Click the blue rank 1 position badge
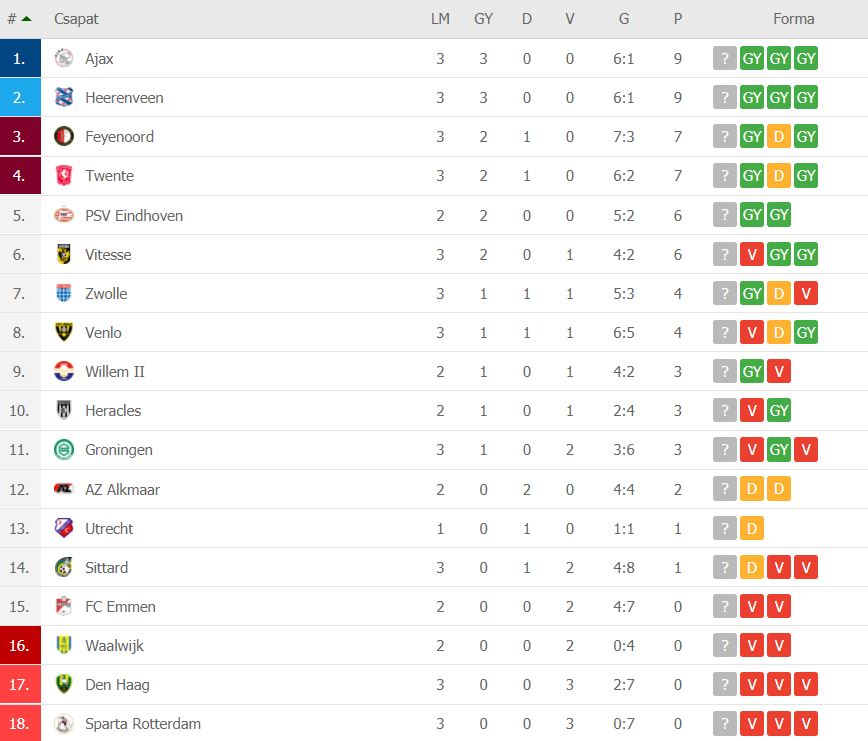 (x=20, y=58)
